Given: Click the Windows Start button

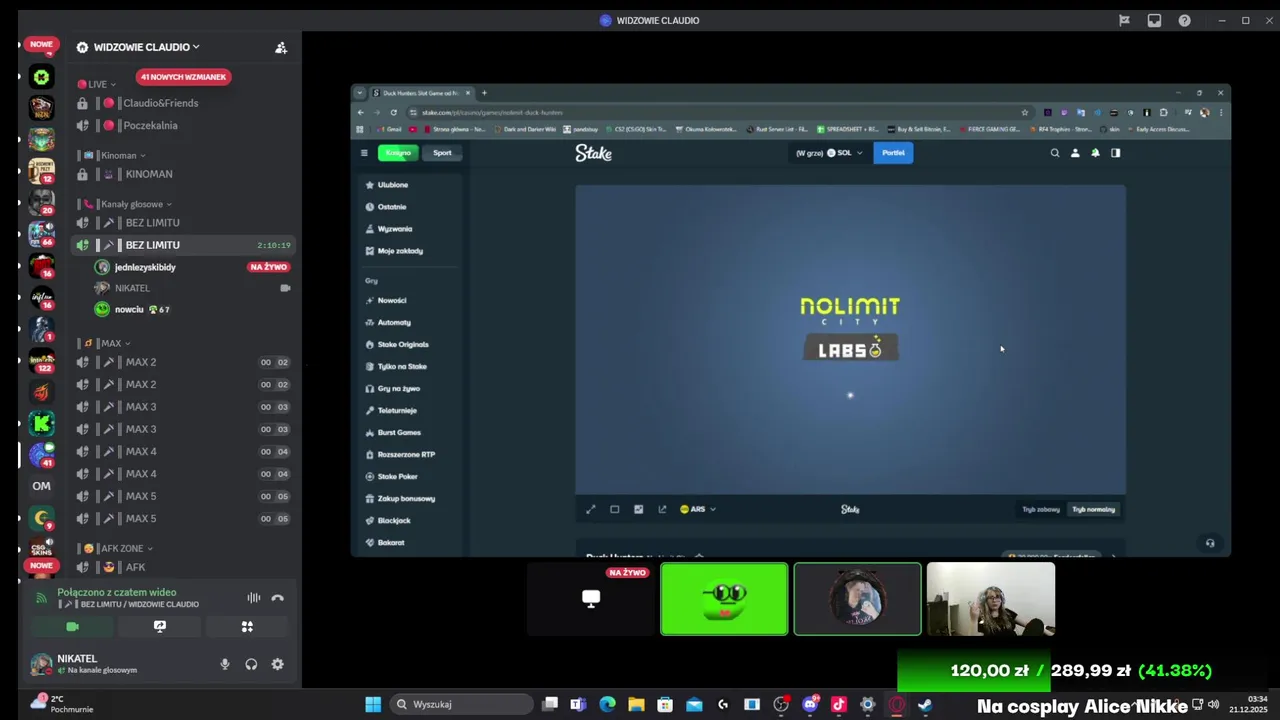Looking at the screenshot, I should point(373,704).
